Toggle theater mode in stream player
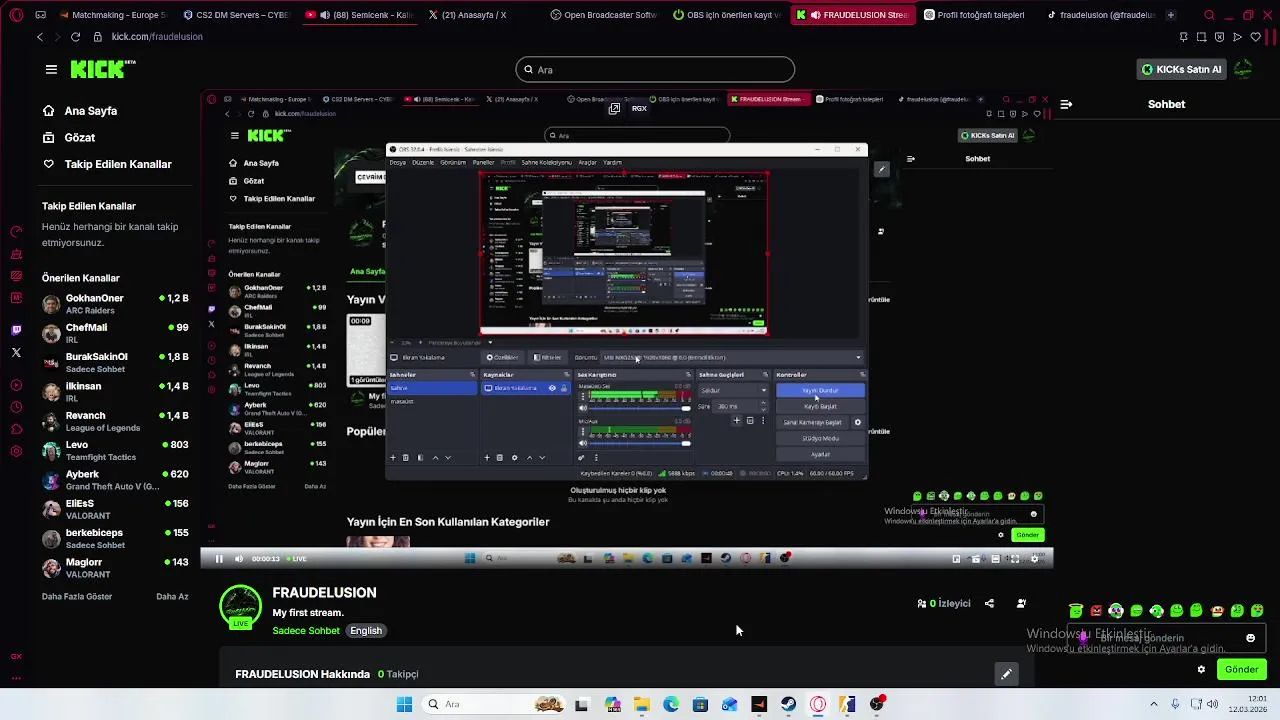1280x720 pixels. 995,559
